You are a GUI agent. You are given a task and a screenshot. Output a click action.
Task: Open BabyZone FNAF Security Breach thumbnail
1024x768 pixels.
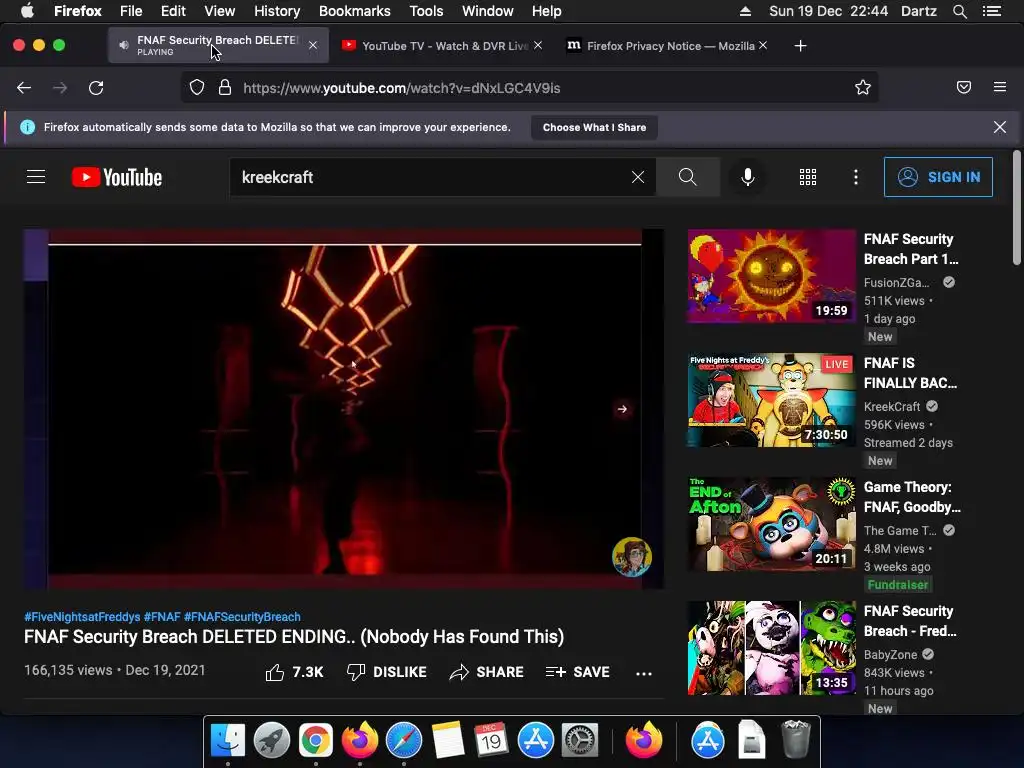[771, 648]
